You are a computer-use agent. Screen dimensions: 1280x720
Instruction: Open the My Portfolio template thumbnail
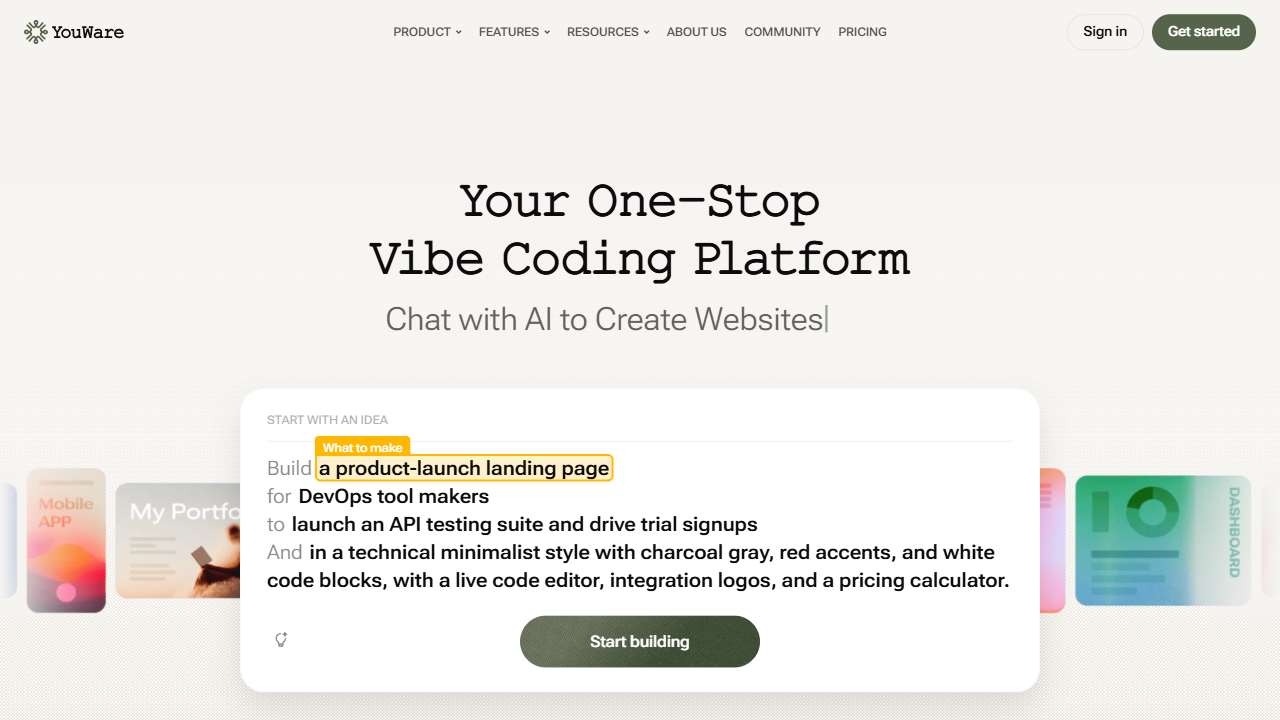click(x=178, y=541)
